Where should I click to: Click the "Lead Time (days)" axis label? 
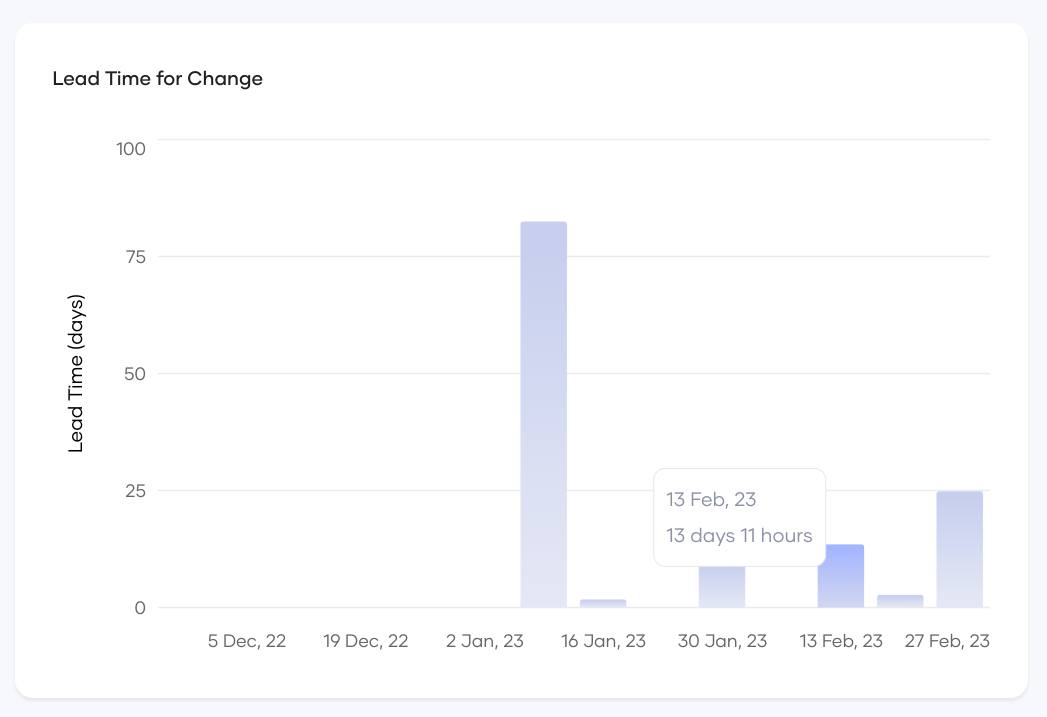[x=76, y=374]
